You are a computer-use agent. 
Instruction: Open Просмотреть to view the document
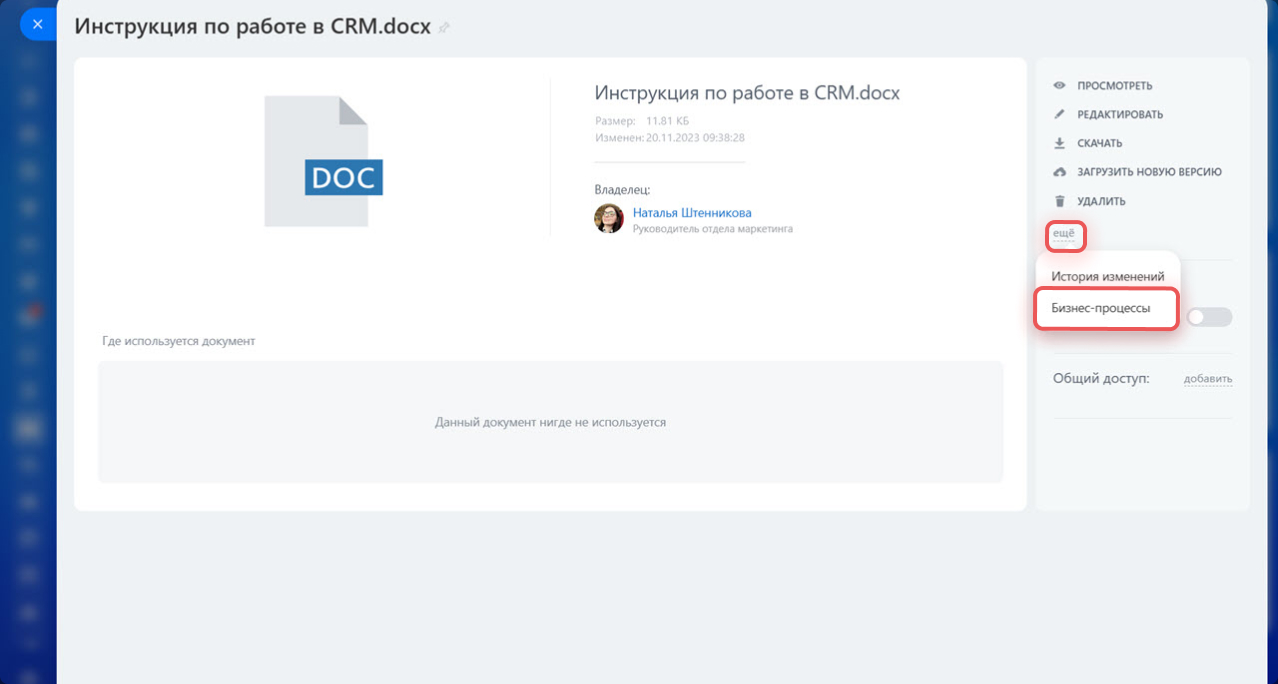tap(1114, 86)
